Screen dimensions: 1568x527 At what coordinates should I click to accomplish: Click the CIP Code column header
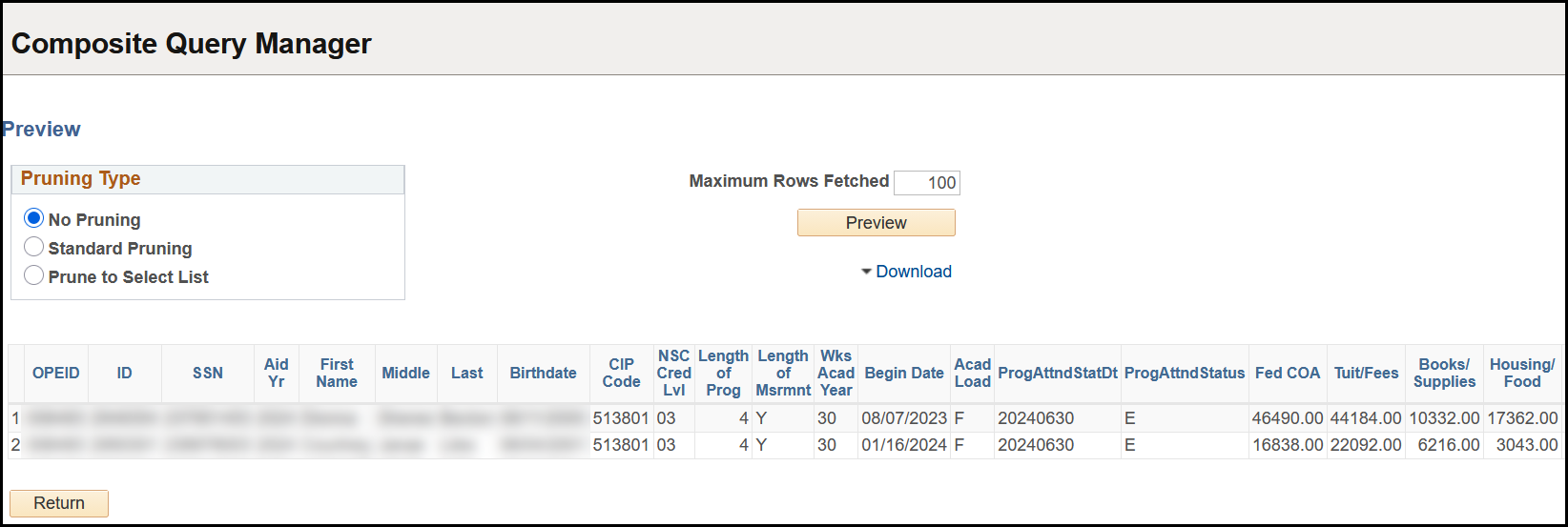621,374
